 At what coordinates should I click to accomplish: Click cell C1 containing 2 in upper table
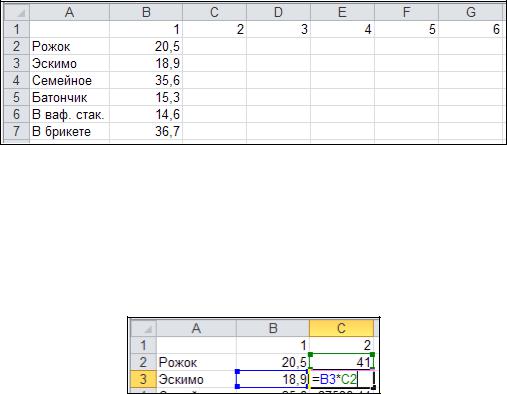coord(214,29)
